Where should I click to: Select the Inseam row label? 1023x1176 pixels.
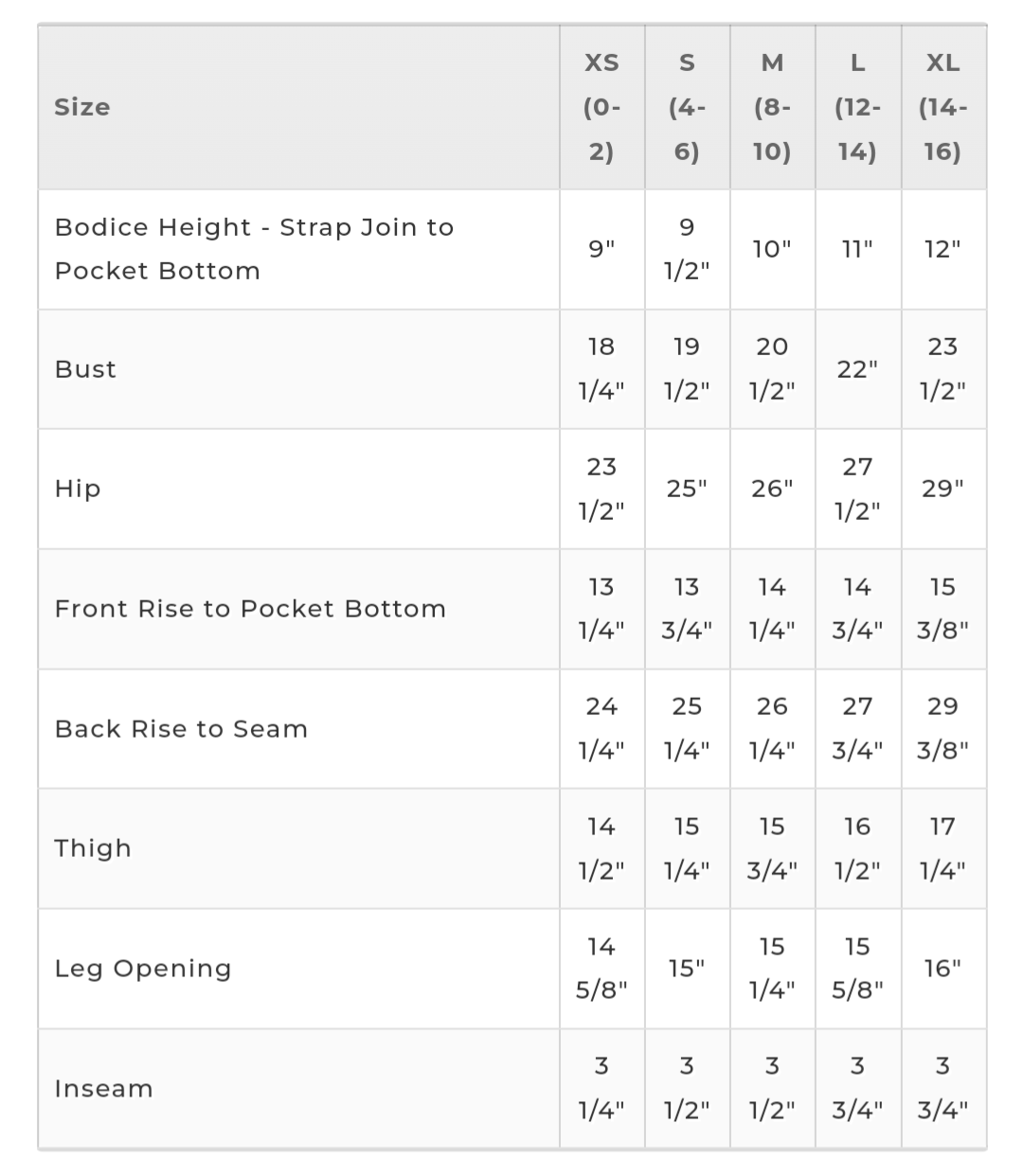click(x=103, y=1089)
